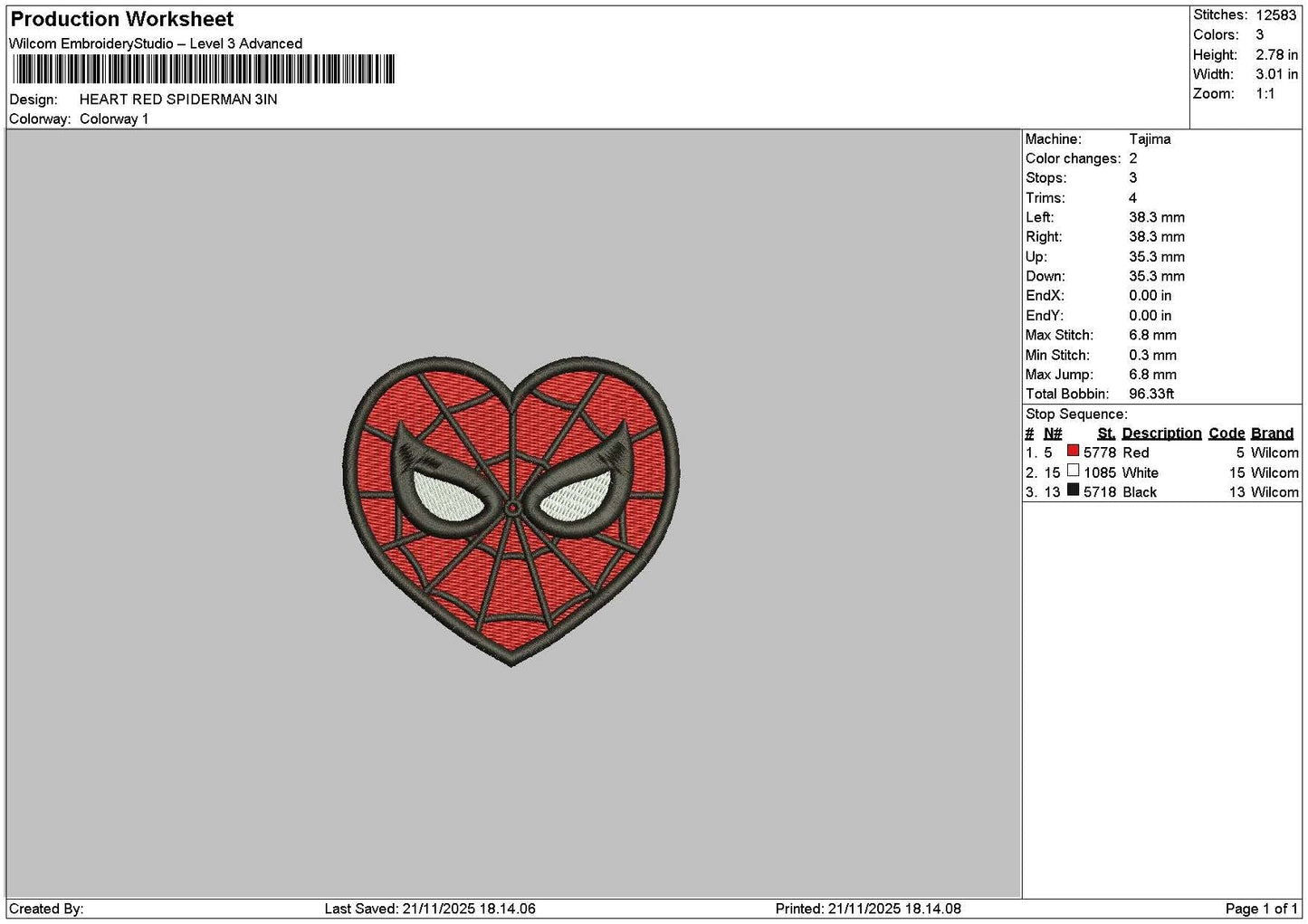Screen dimensions: 1308x924
Task: Click 'Wilcom EmbroideryStudio – Level 3 Advanced' text
Action: 156,43
